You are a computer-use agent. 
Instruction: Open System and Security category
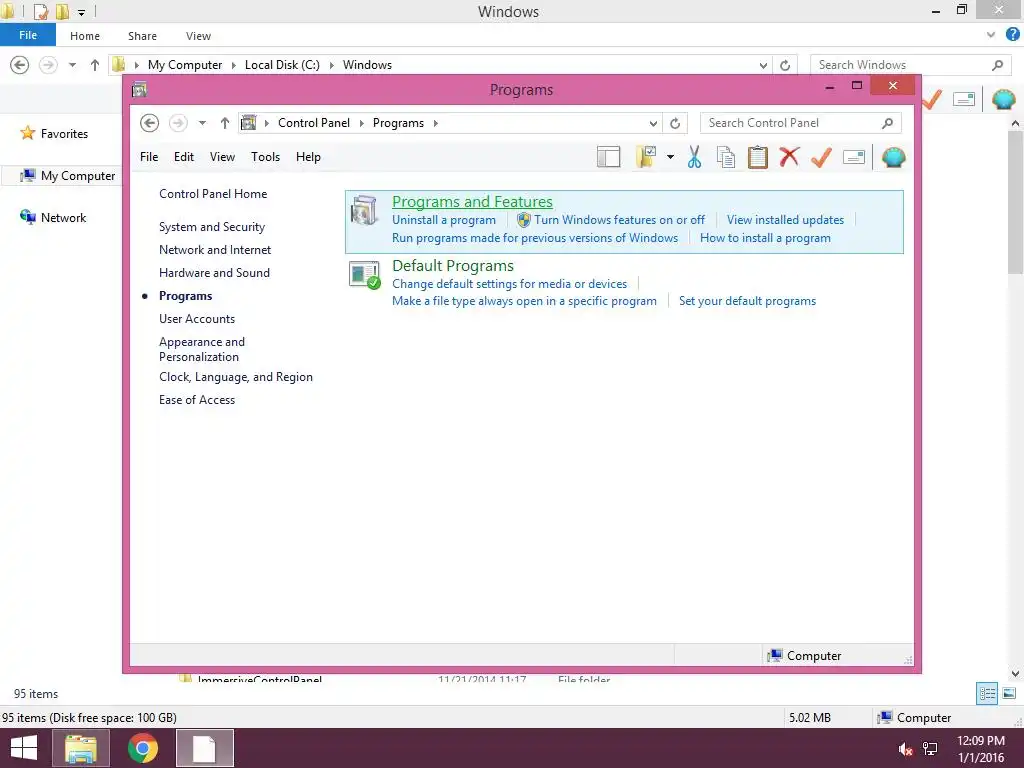coord(212,227)
